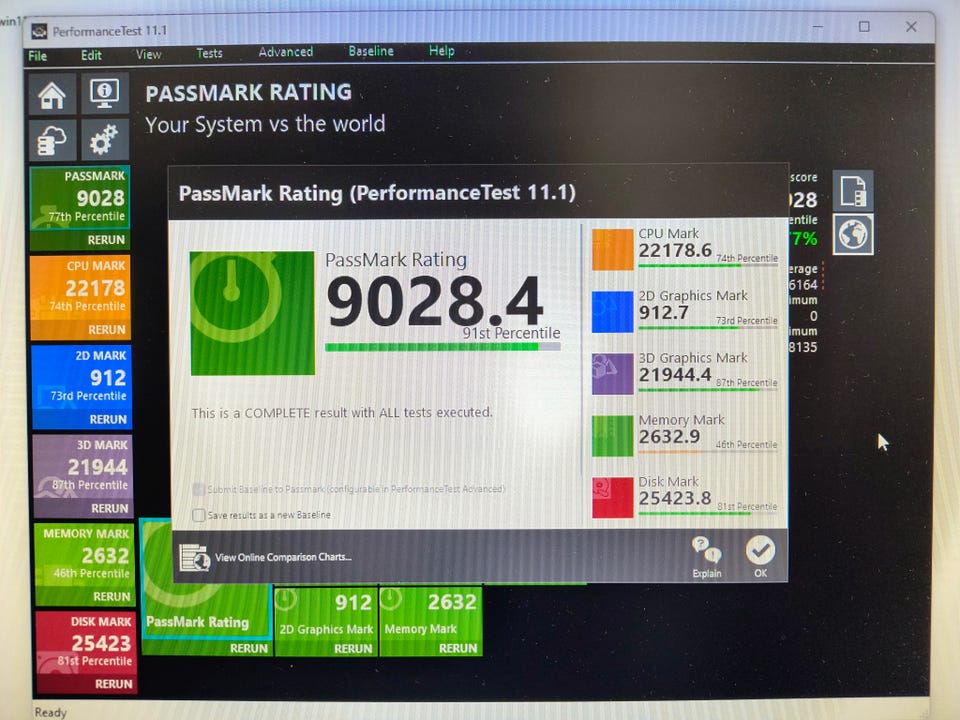Open the Help menu
960x720 pixels.
point(441,51)
